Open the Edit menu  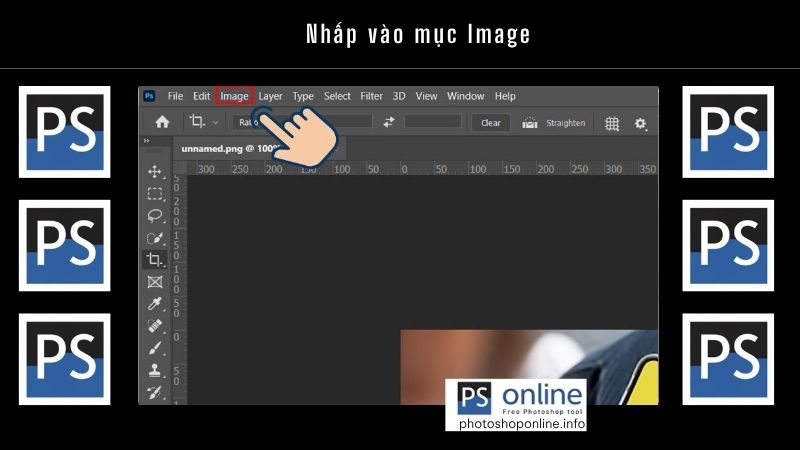click(202, 96)
